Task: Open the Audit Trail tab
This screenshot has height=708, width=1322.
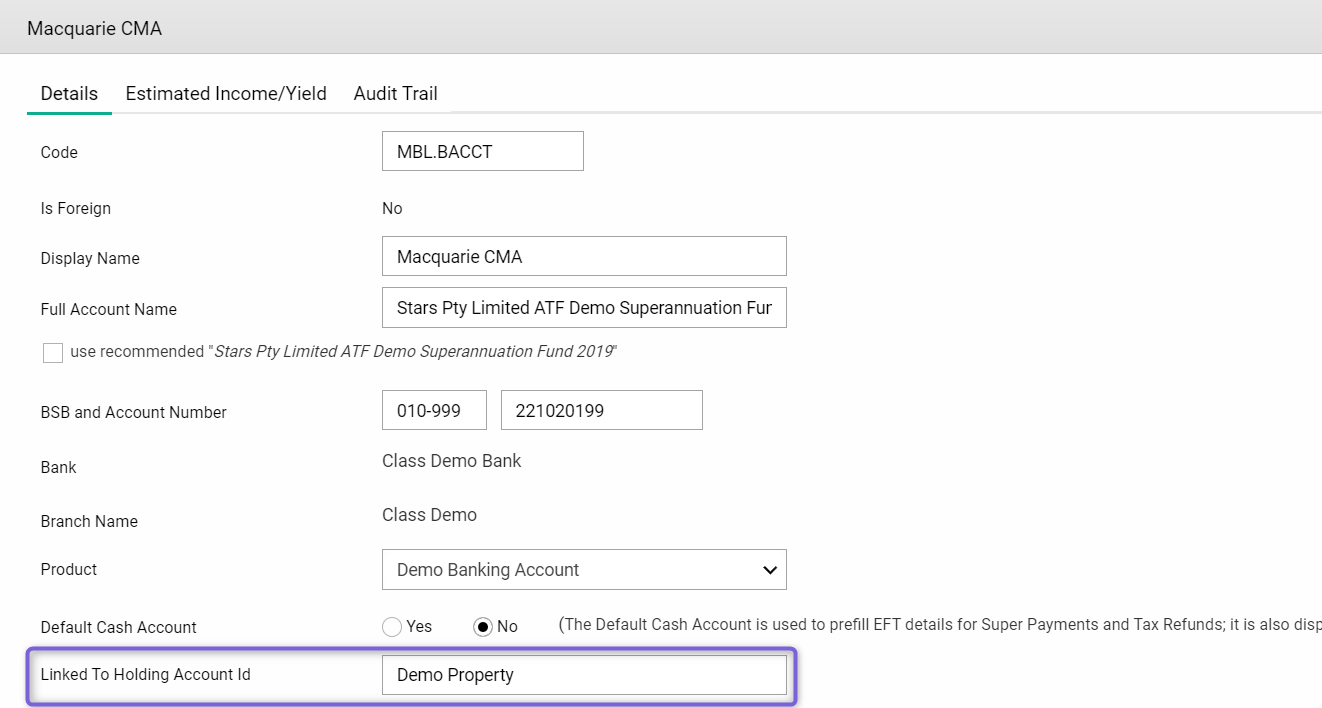Action: (395, 93)
